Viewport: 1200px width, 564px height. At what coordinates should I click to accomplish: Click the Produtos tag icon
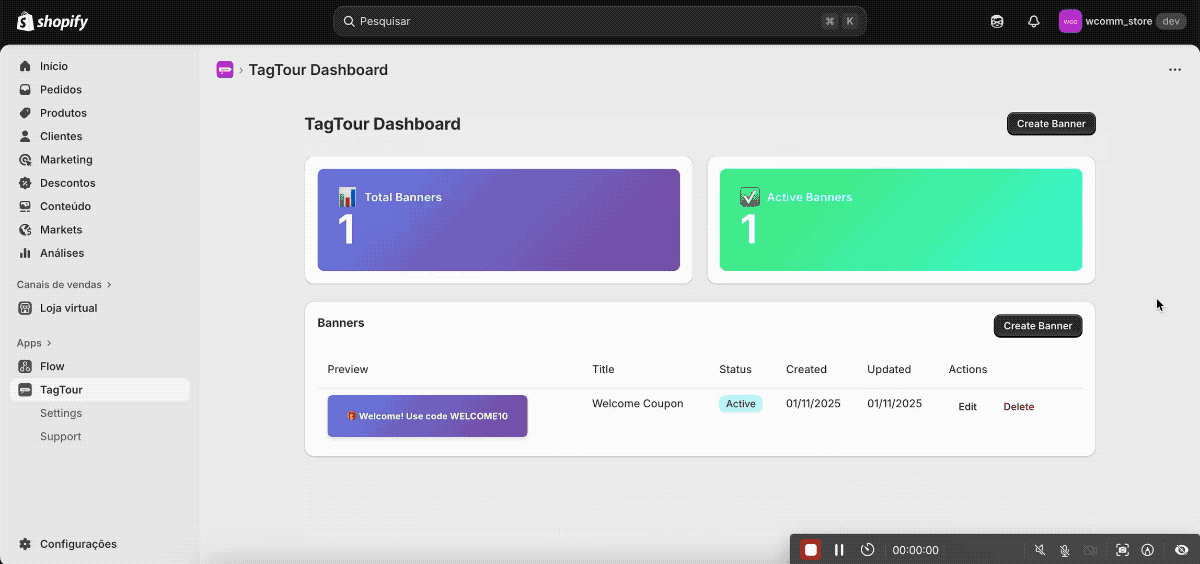point(25,113)
